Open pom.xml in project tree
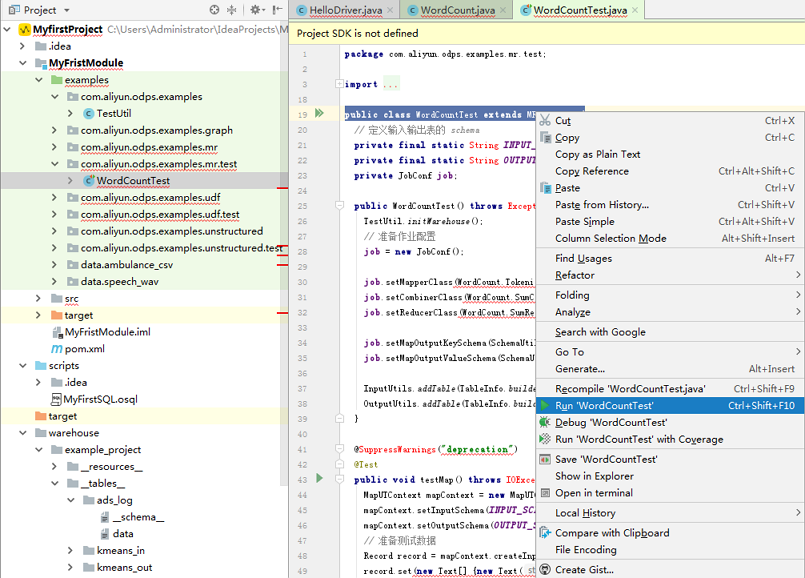The height and width of the screenshot is (578, 805). coord(84,349)
